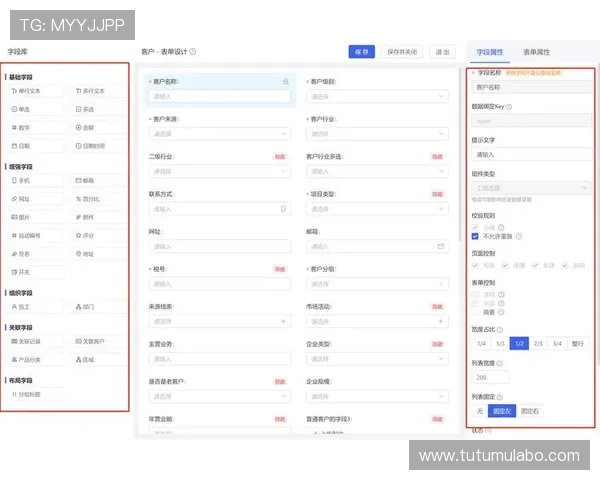This screenshot has height=480, width=600.
Task: Open the 是否是老客户 dropdown
Action: click(x=220, y=397)
